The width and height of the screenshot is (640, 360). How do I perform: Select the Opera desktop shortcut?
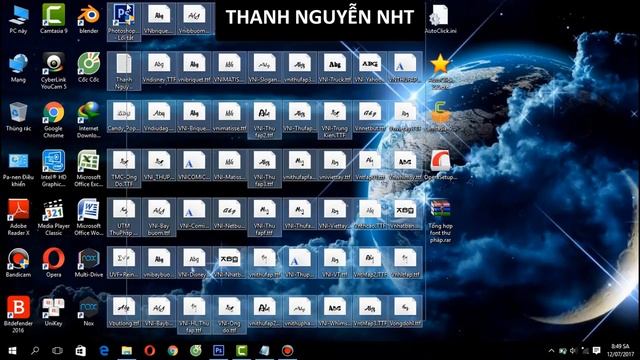[53, 263]
